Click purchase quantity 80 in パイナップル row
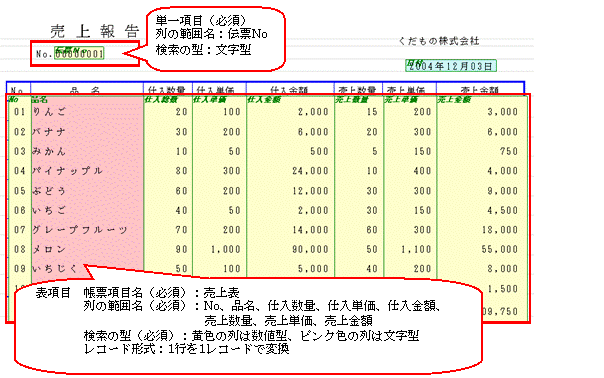The height and width of the screenshot is (378, 604). pyautogui.click(x=181, y=171)
